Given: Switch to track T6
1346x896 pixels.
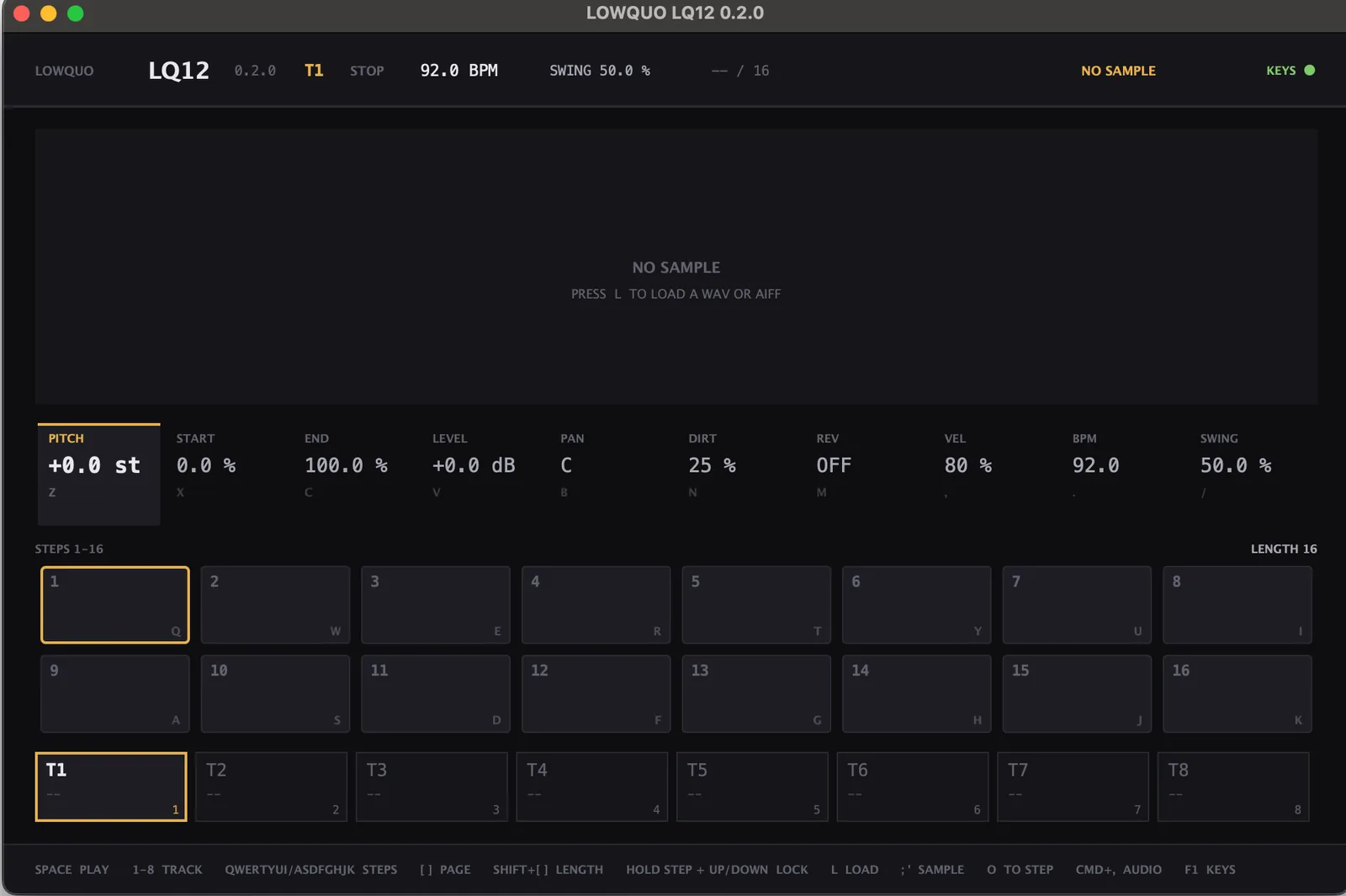Looking at the screenshot, I should click(913, 787).
